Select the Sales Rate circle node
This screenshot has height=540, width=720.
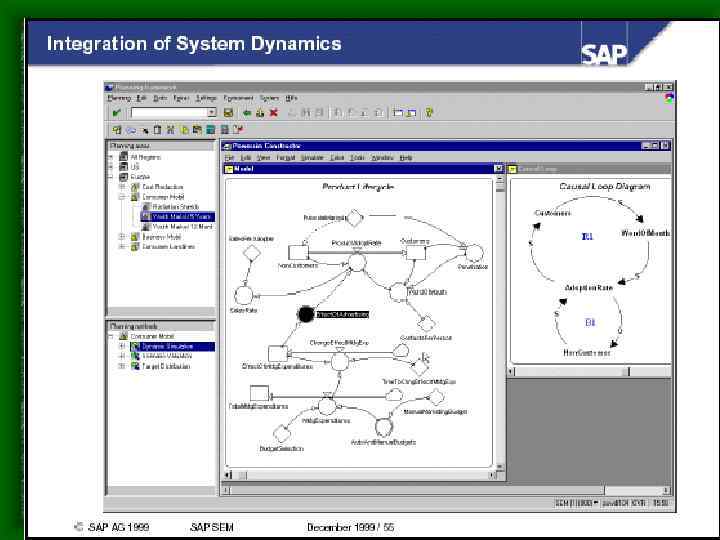243,296
